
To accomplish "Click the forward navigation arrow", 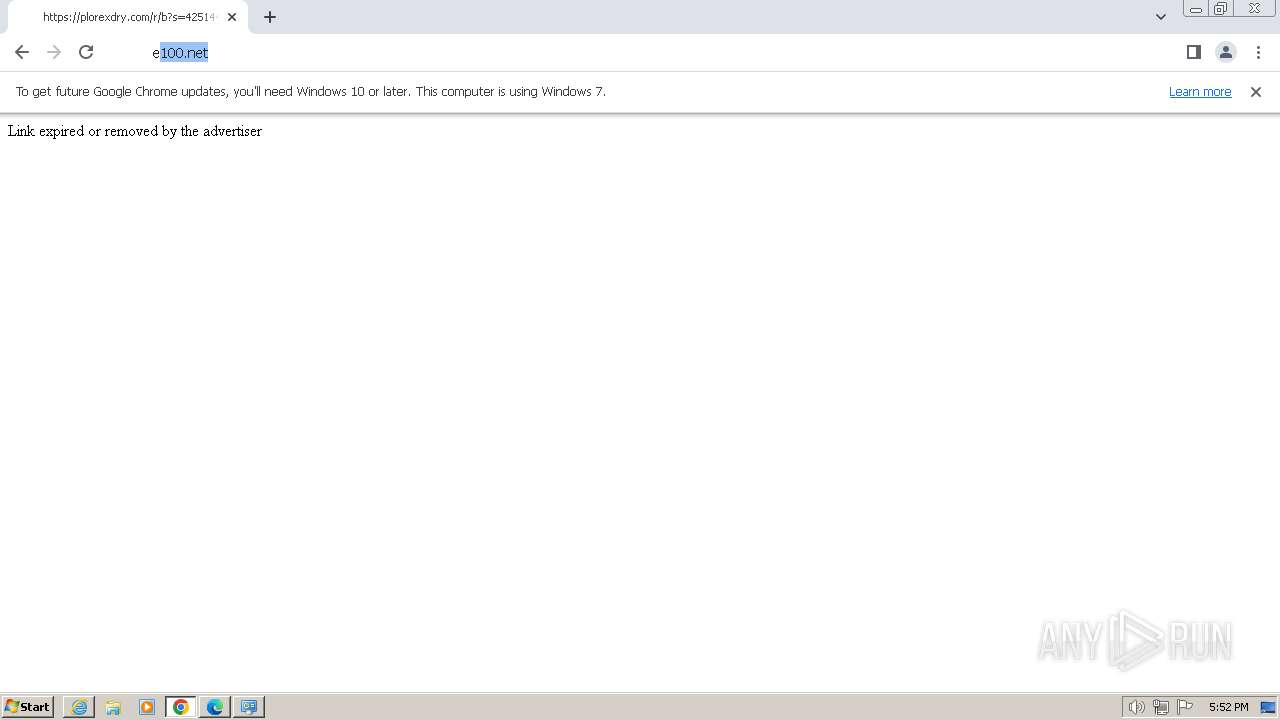I will coord(54,52).
